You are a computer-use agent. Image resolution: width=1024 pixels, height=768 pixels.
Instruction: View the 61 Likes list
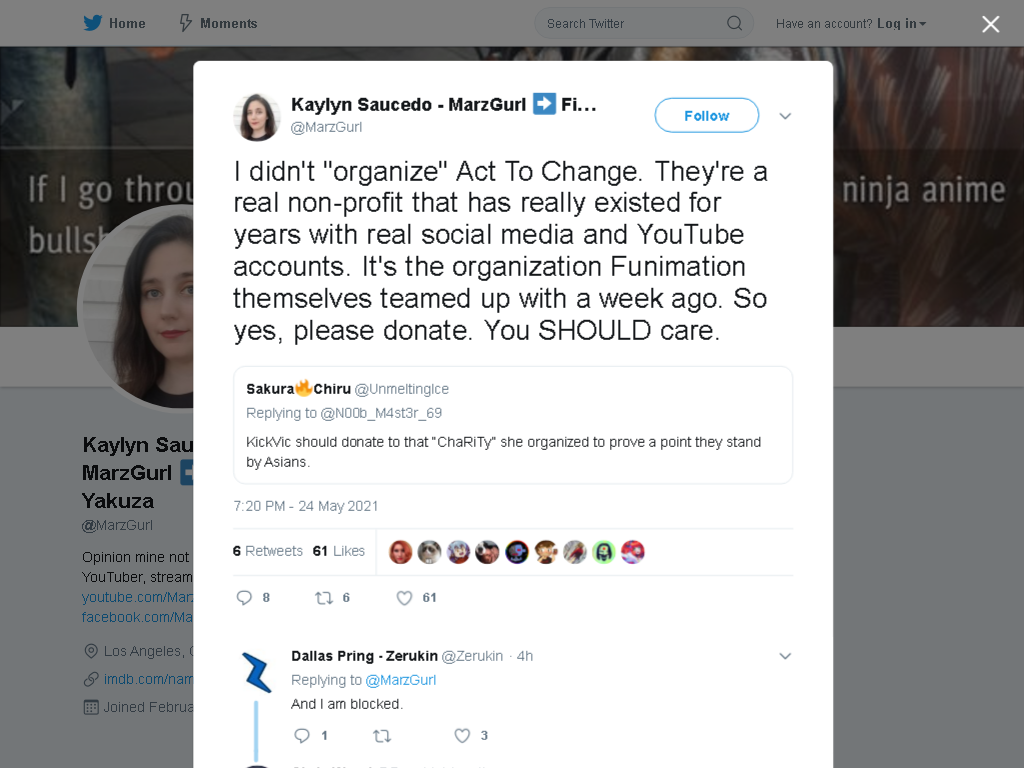pos(338,551)
